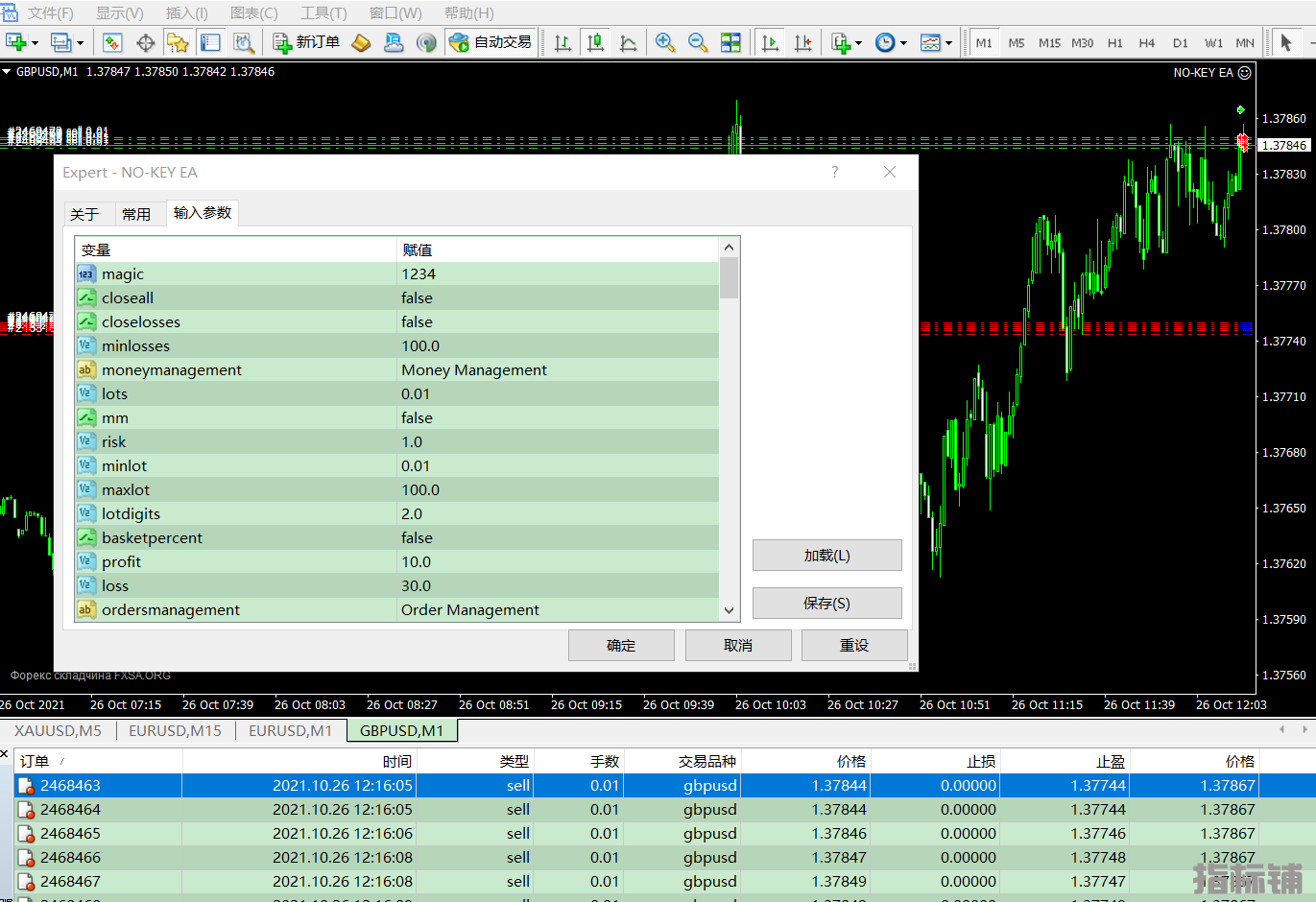Image resolution: width=1316 pixels, height=902 pixels.
Task: Expand the Periods dropdown arrow
Action: tap(903, 43)
